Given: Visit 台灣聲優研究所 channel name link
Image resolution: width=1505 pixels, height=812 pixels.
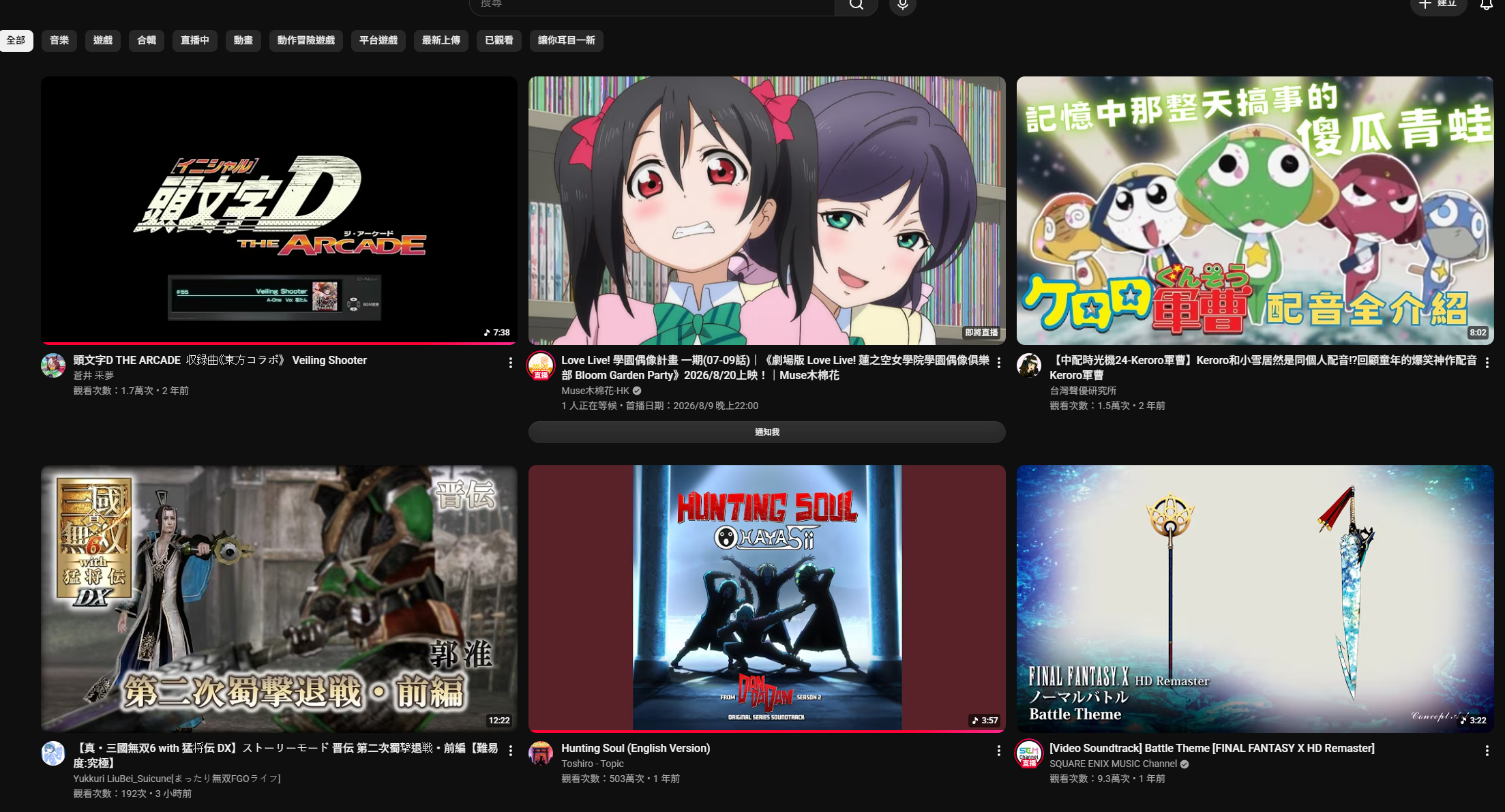Looking at the screenshot, I should click(x=1083, y=391).
